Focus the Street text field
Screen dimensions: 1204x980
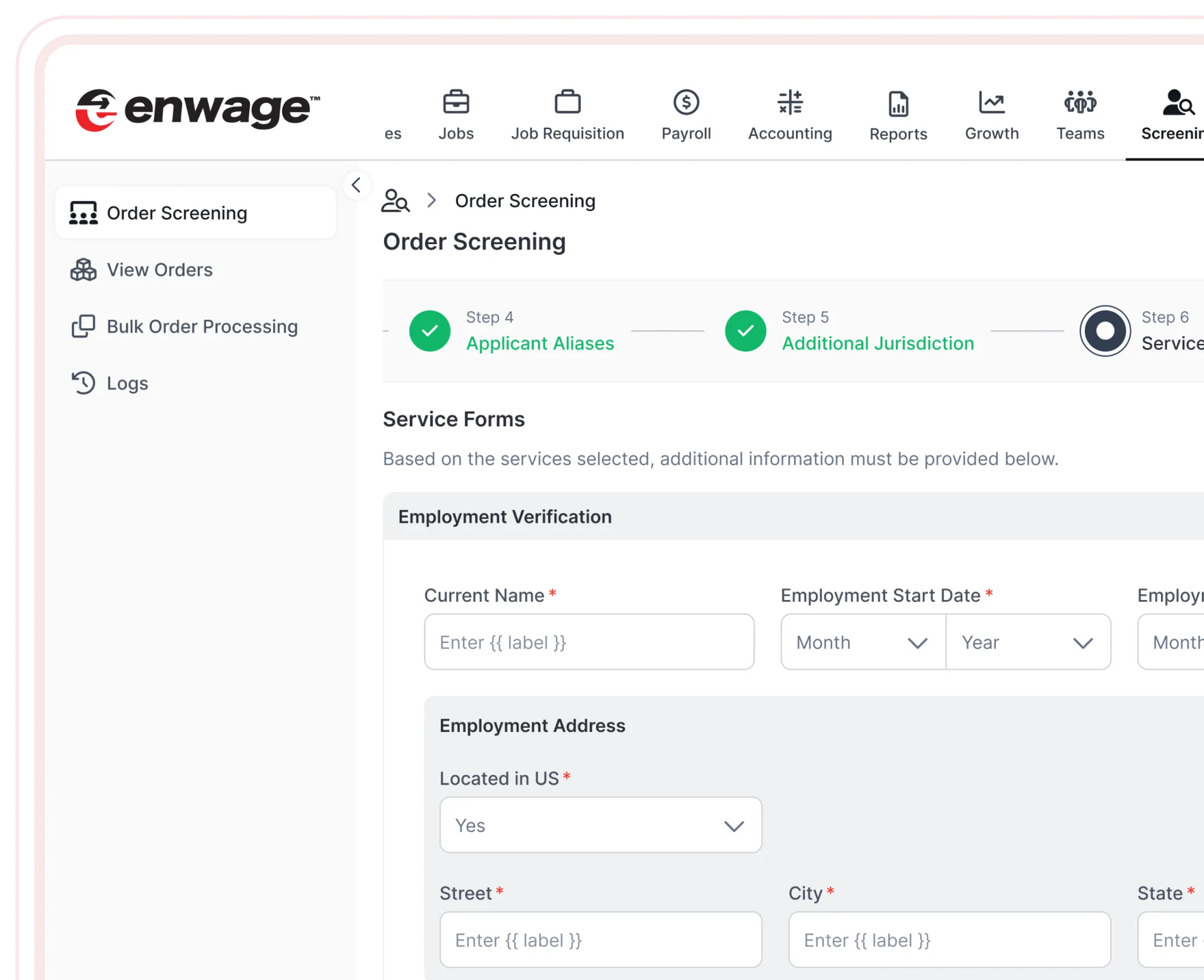(x=600, y=940)
